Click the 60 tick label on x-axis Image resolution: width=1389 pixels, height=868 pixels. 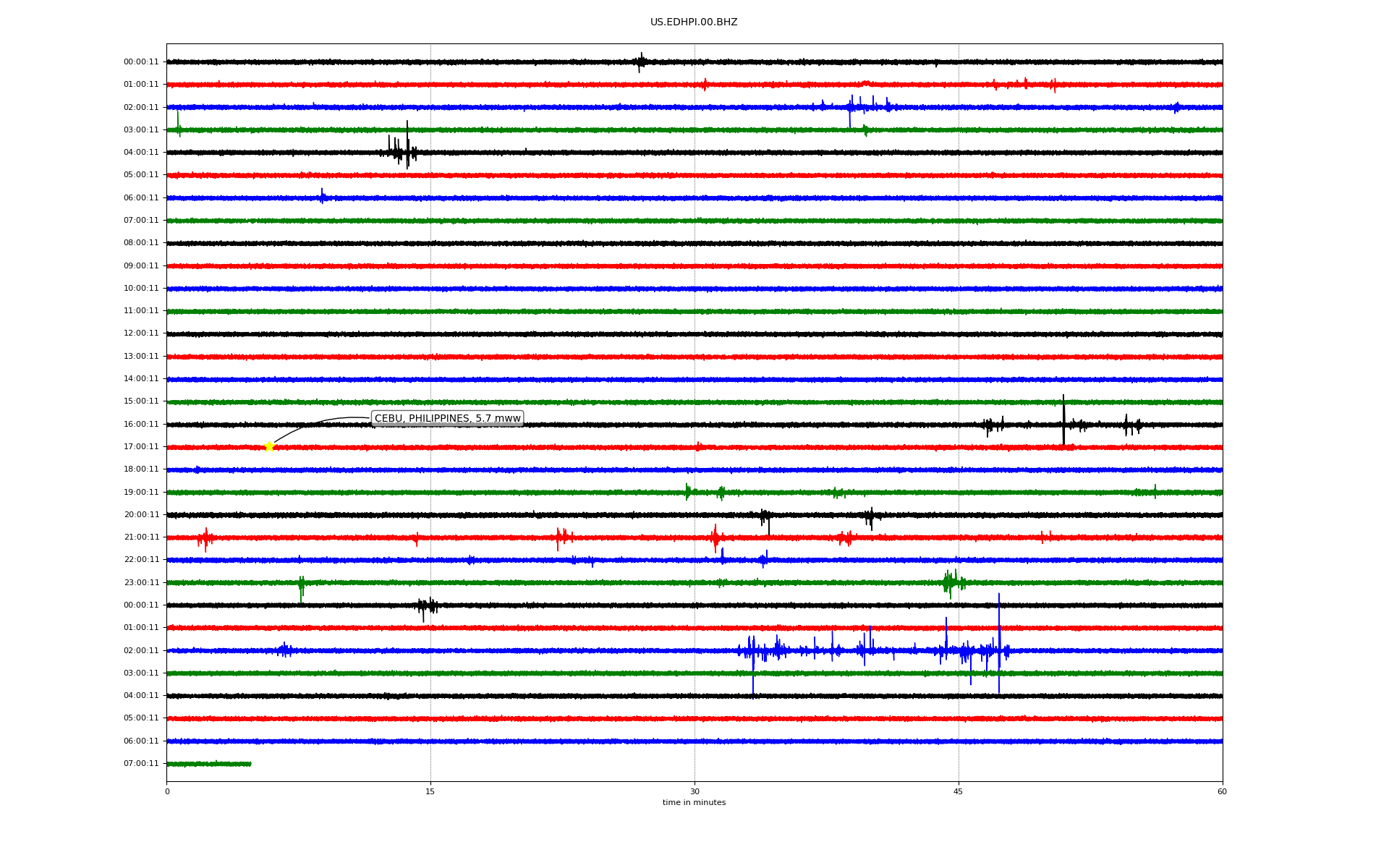click(1222, 791)
